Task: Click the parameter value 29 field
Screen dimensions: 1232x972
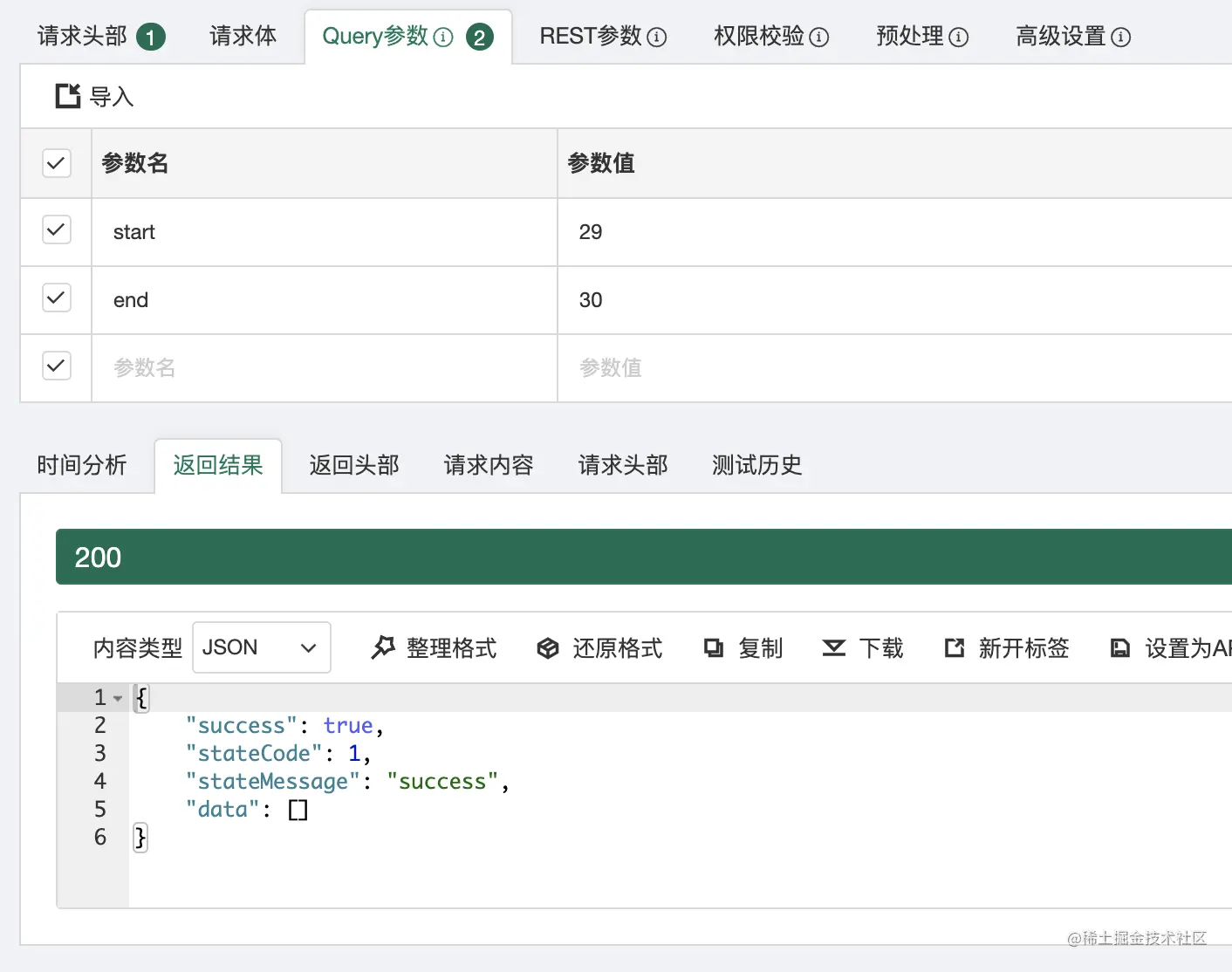Action: pos(895,232)
